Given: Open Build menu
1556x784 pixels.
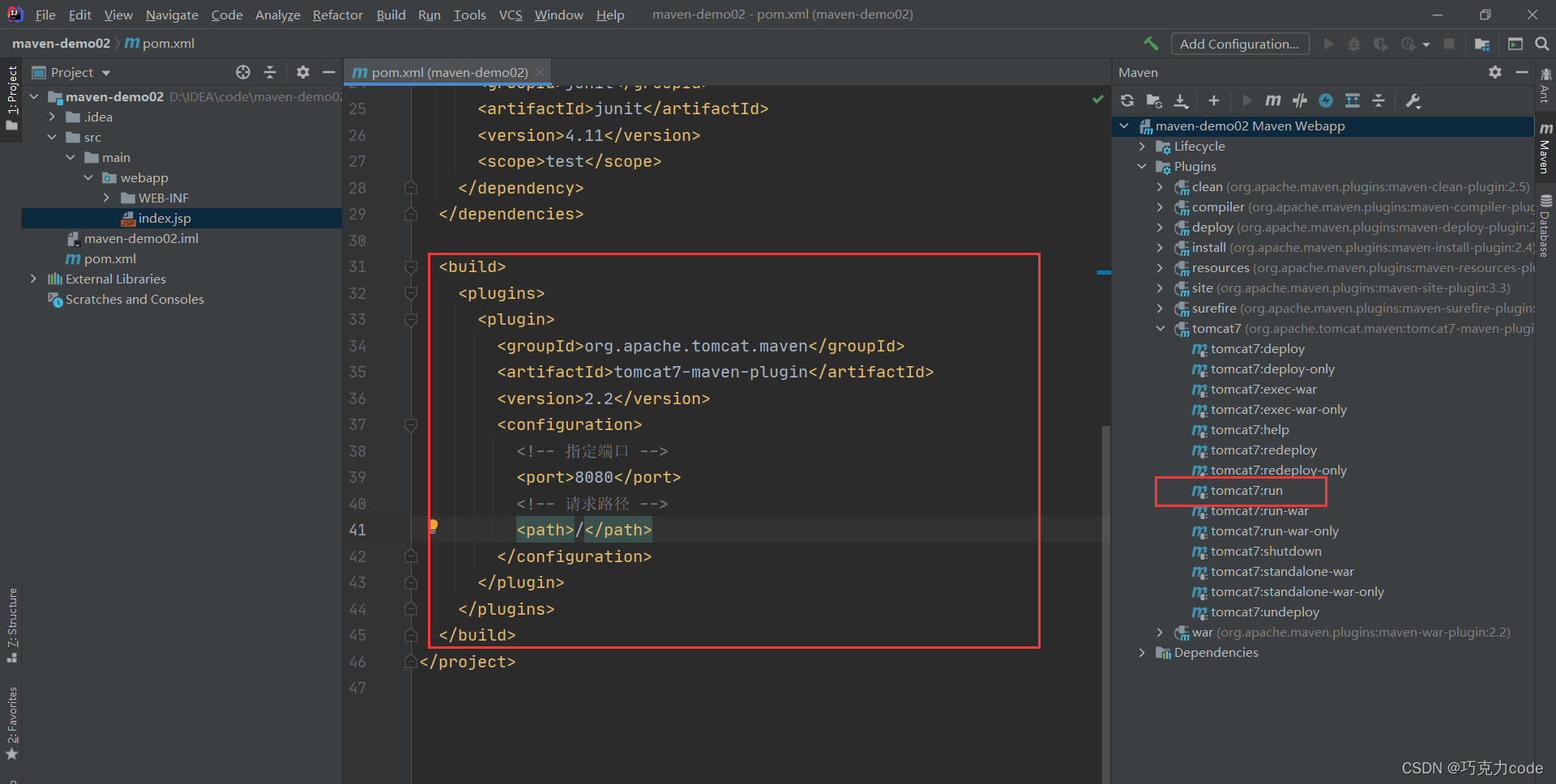Looking at the screenshot, I should [391, 15].
